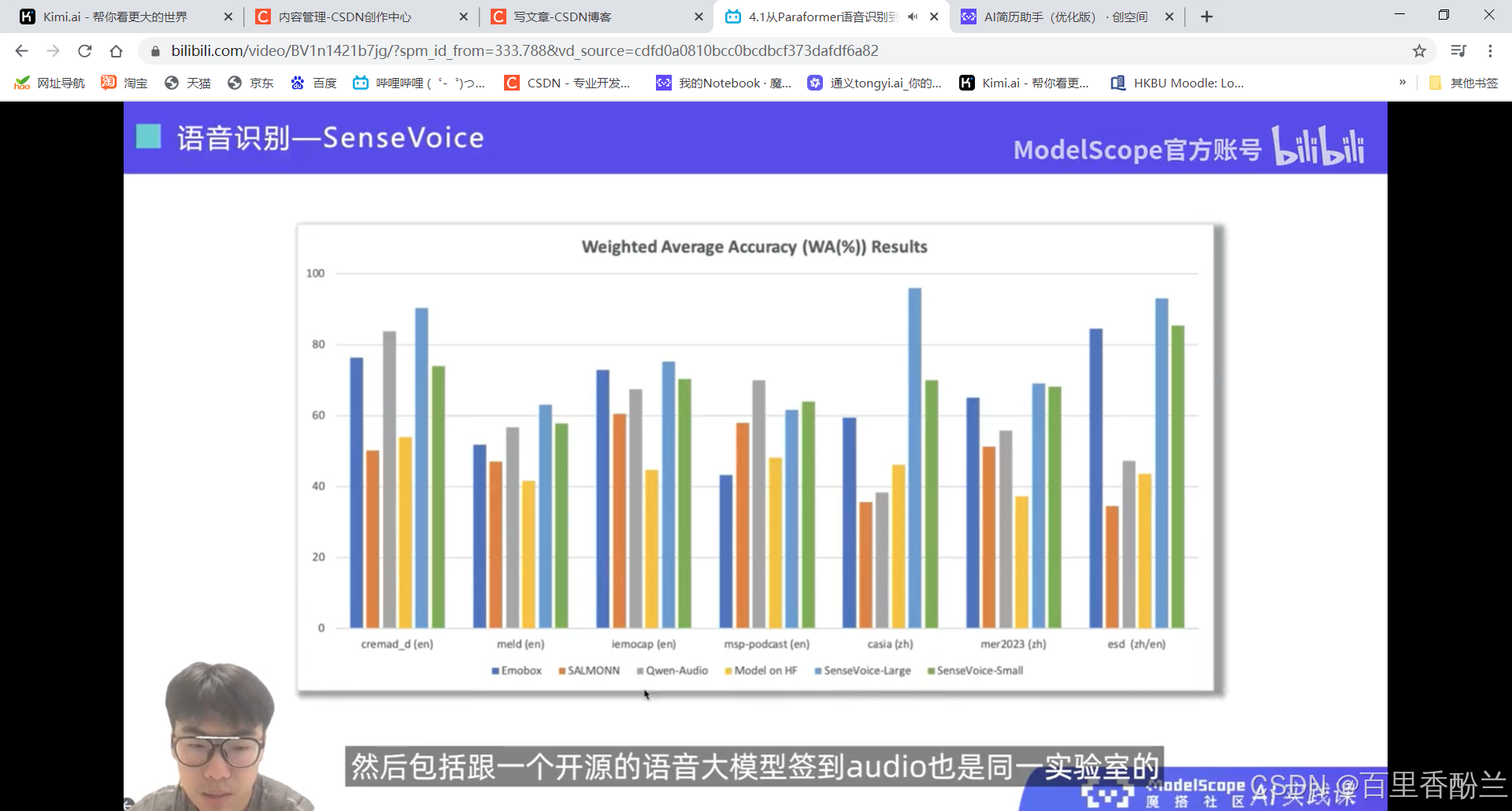View site security lock info

click(155, 51)
